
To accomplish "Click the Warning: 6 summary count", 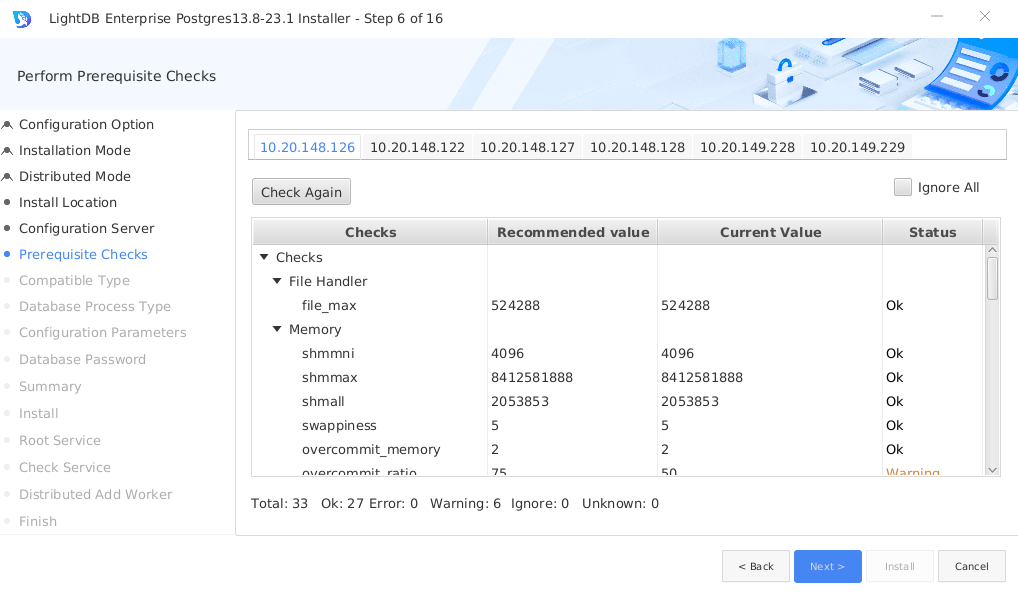I will click(x=465, y=503).
